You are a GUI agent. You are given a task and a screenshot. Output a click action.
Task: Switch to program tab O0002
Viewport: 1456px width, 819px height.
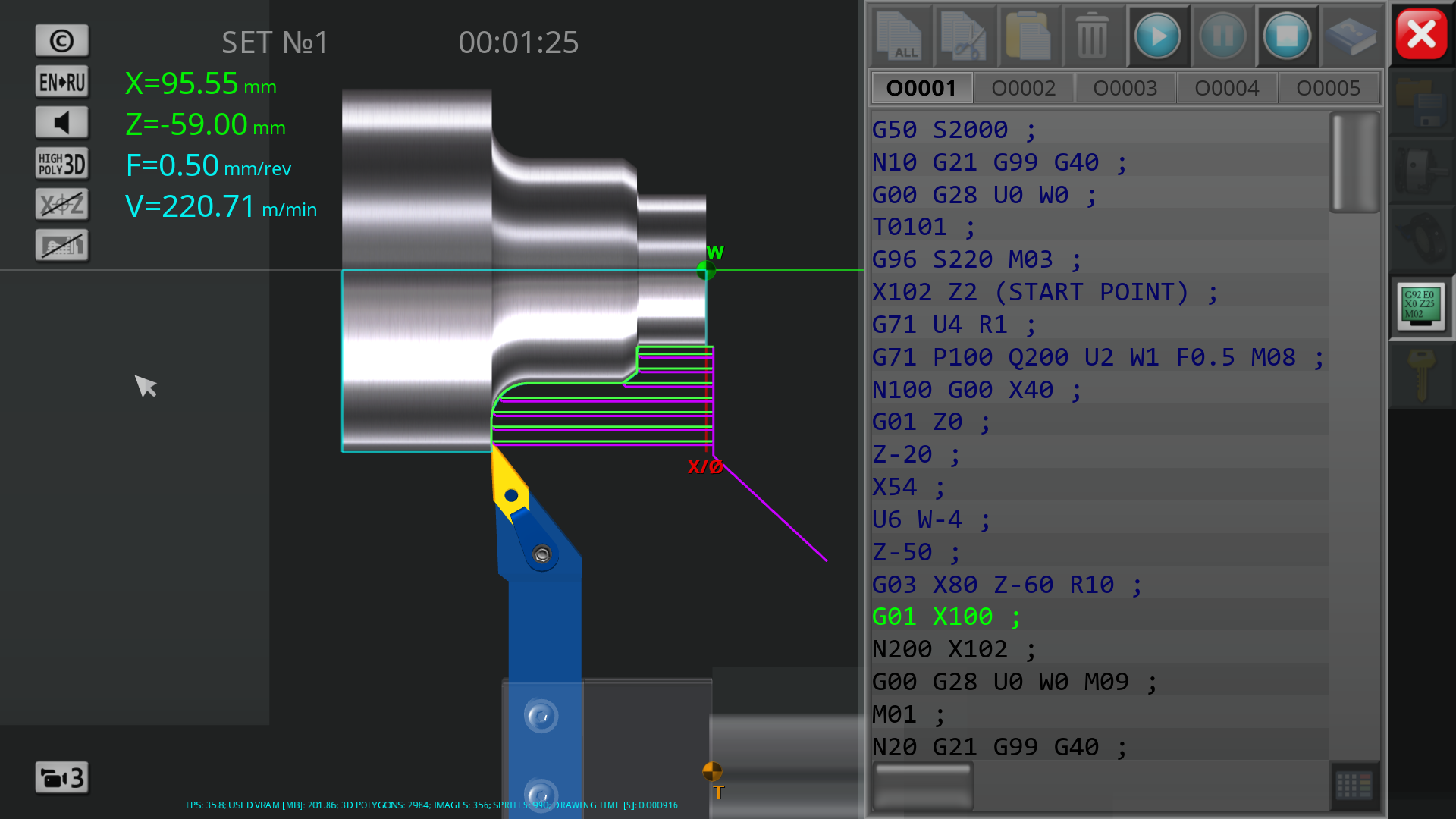(1023, 88)
